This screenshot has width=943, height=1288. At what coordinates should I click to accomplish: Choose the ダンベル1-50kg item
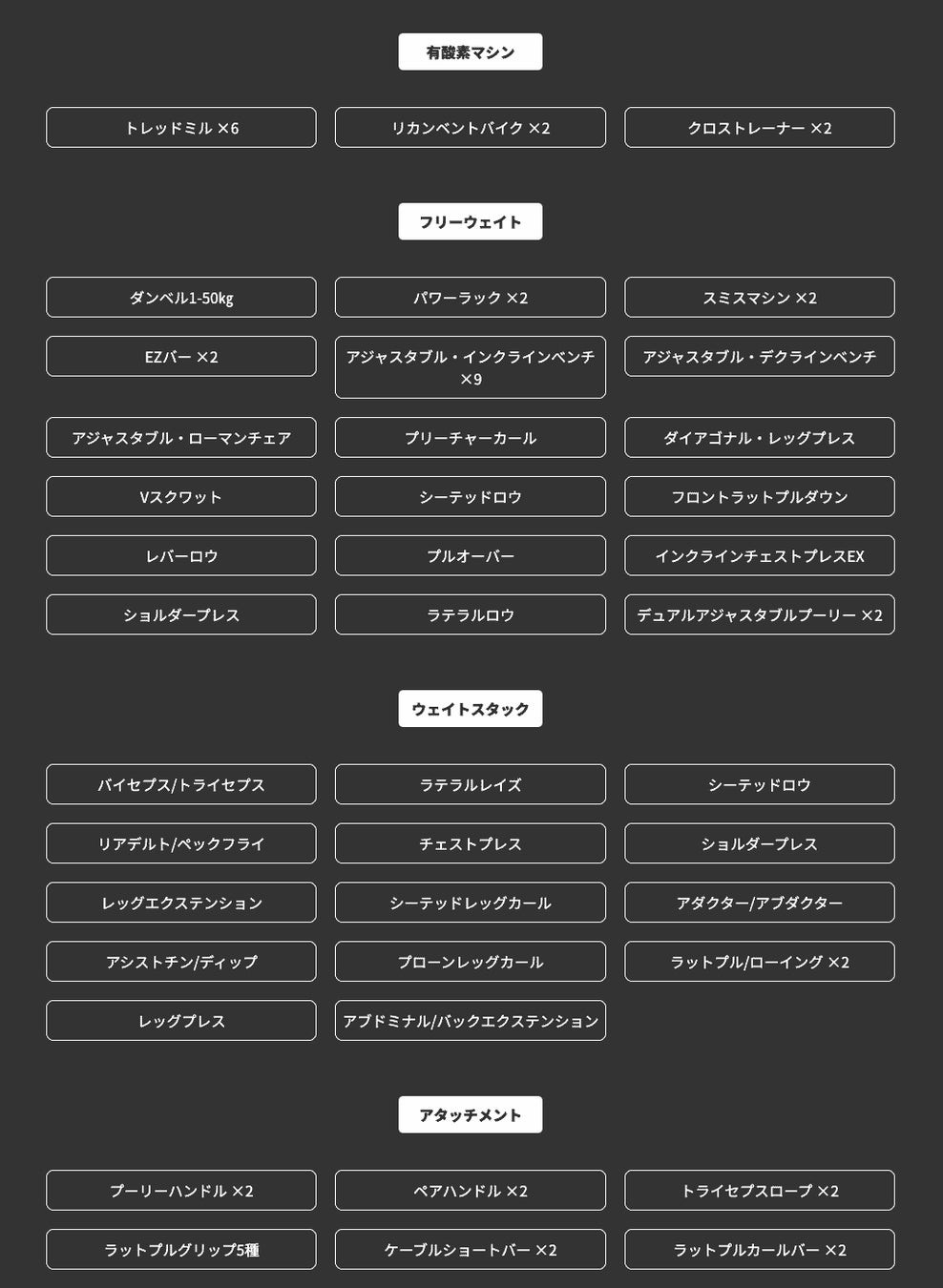click(x=181, y=298)
